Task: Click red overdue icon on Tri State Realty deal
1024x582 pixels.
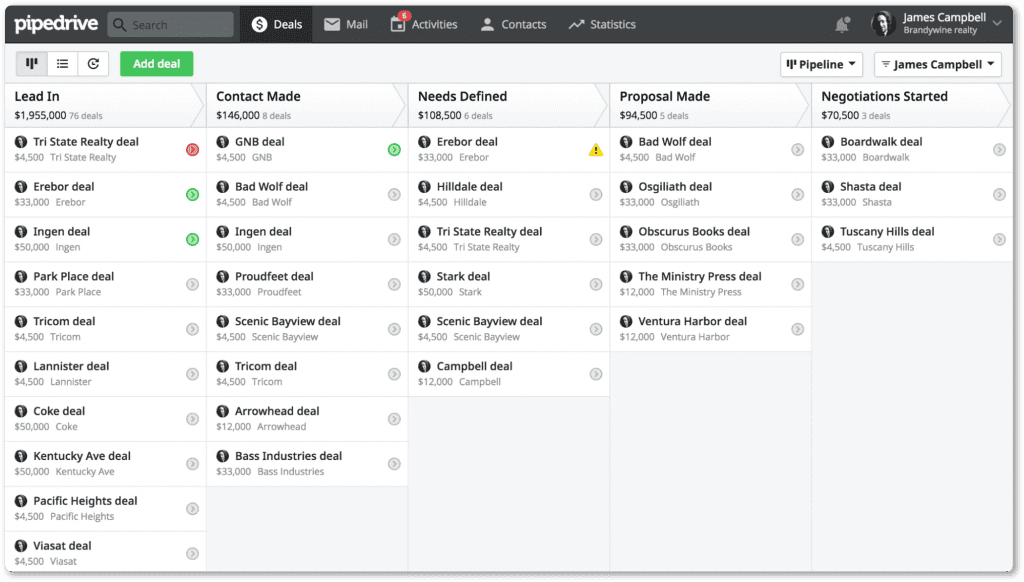Action: (x=192, y=150)
